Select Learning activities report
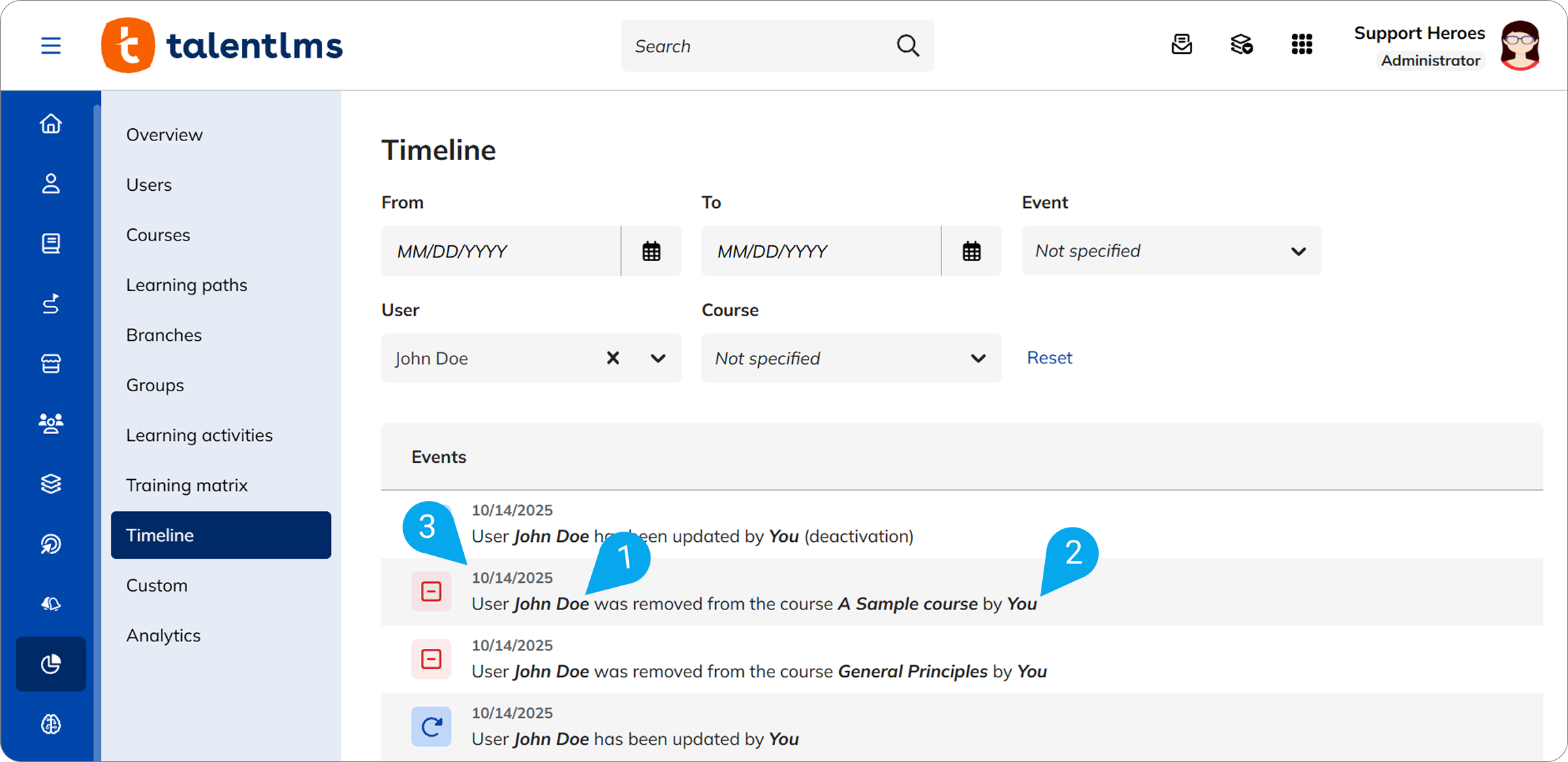This screenshot has width=1568, height=762. click(199, 436)
